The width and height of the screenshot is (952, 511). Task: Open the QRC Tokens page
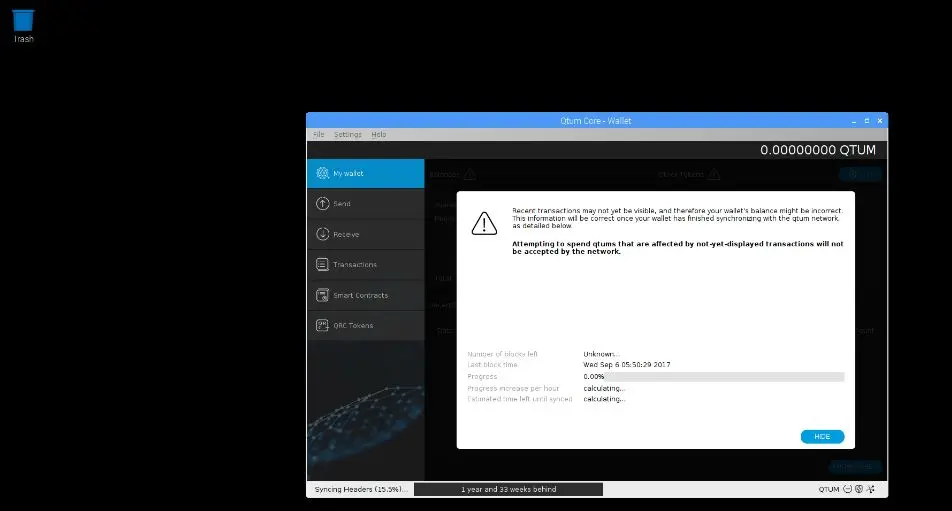[366, 326]
